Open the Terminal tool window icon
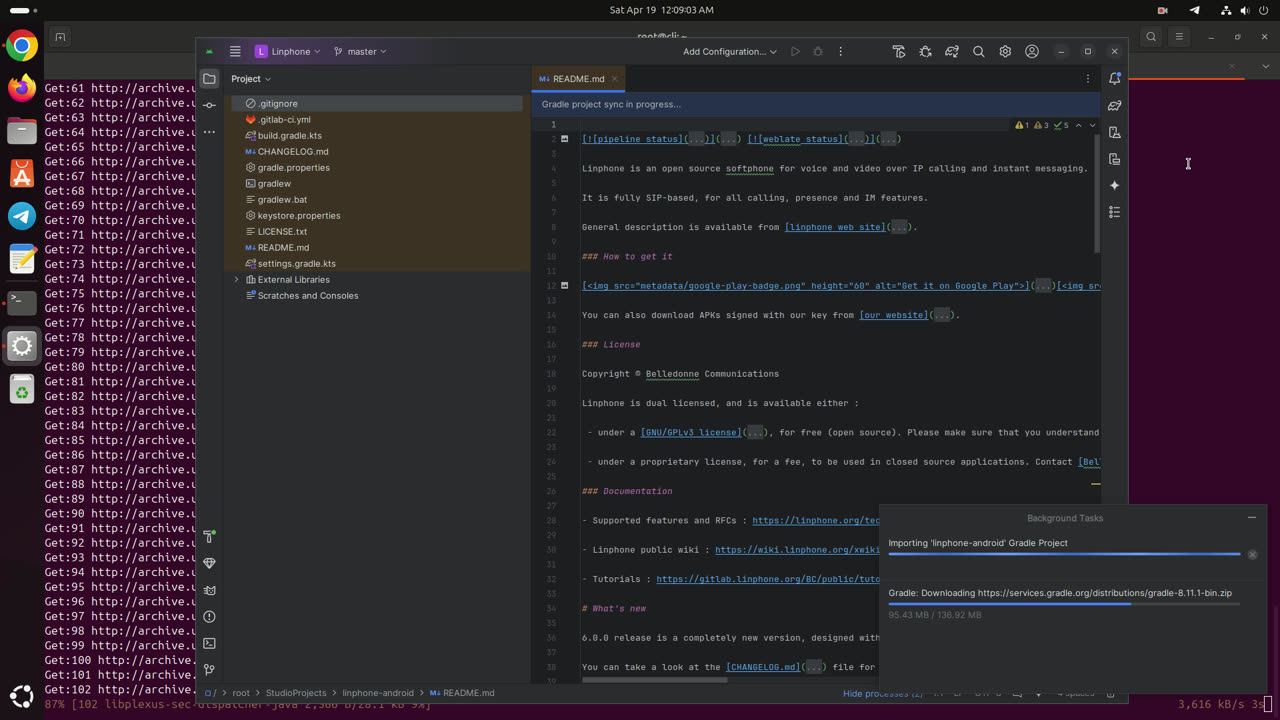 (209, 643)
